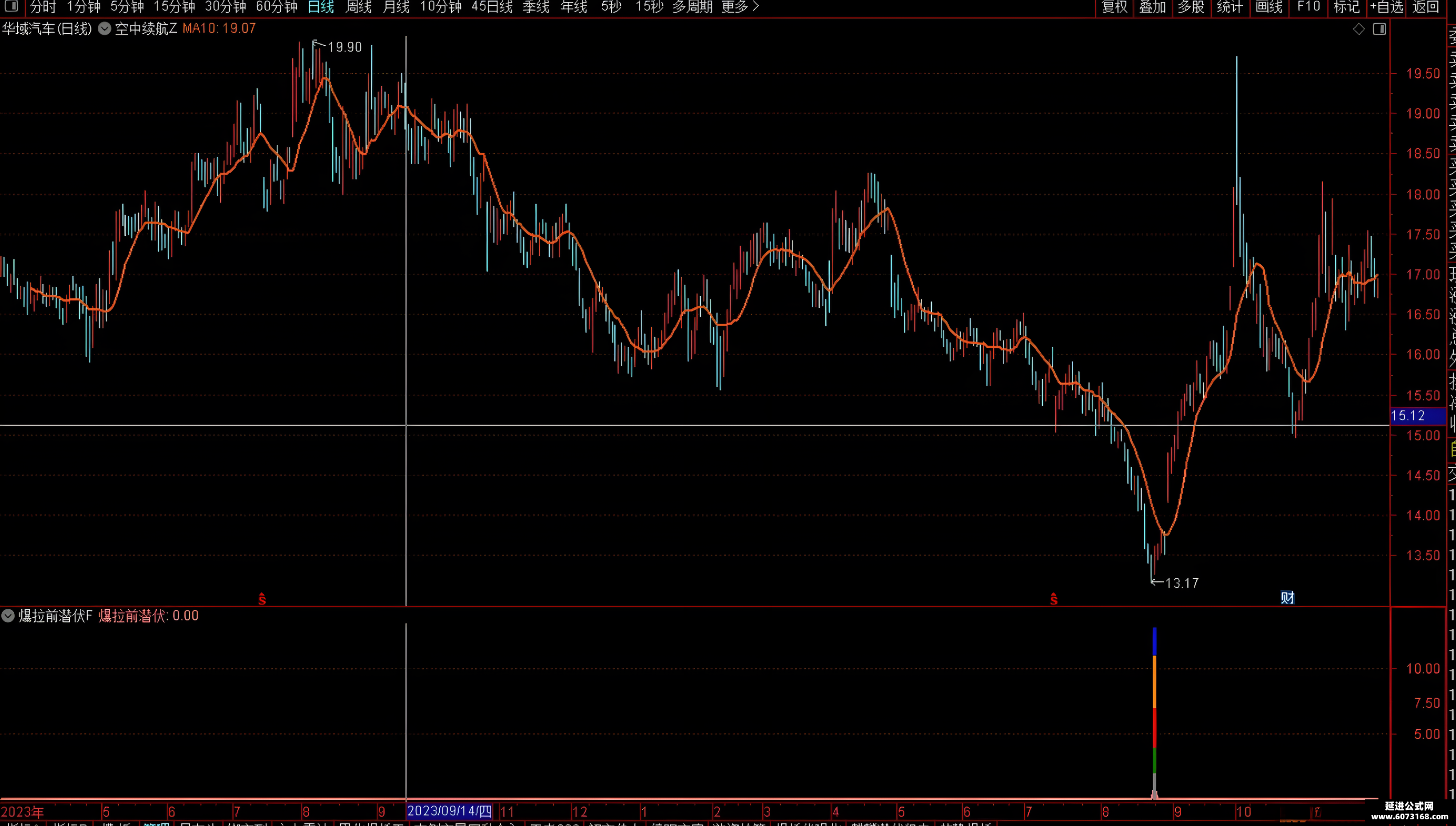Toggle the right side panel icon

[1380, 29]
